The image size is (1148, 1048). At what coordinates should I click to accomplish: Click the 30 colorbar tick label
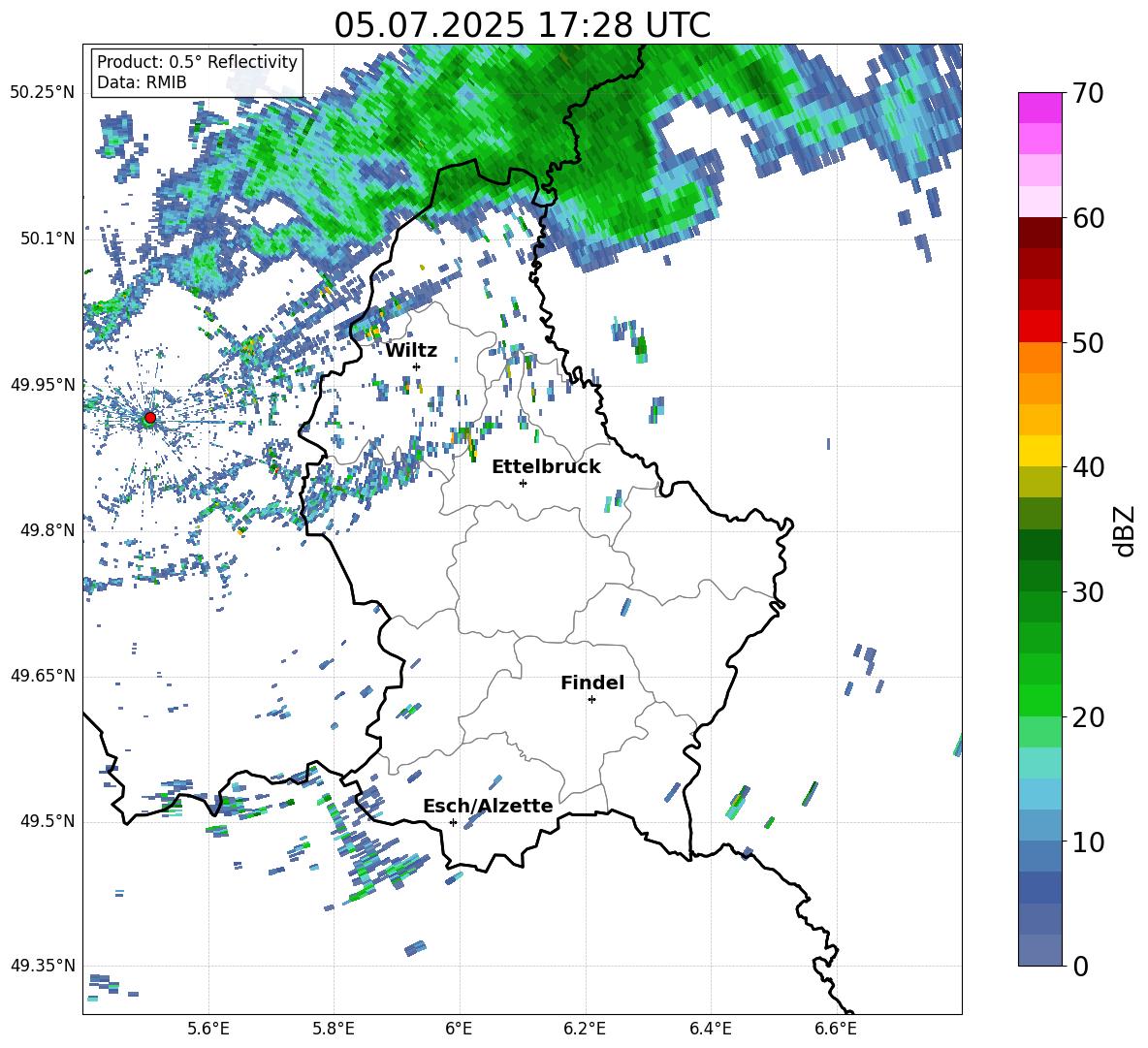click(x=1088, y=592)
